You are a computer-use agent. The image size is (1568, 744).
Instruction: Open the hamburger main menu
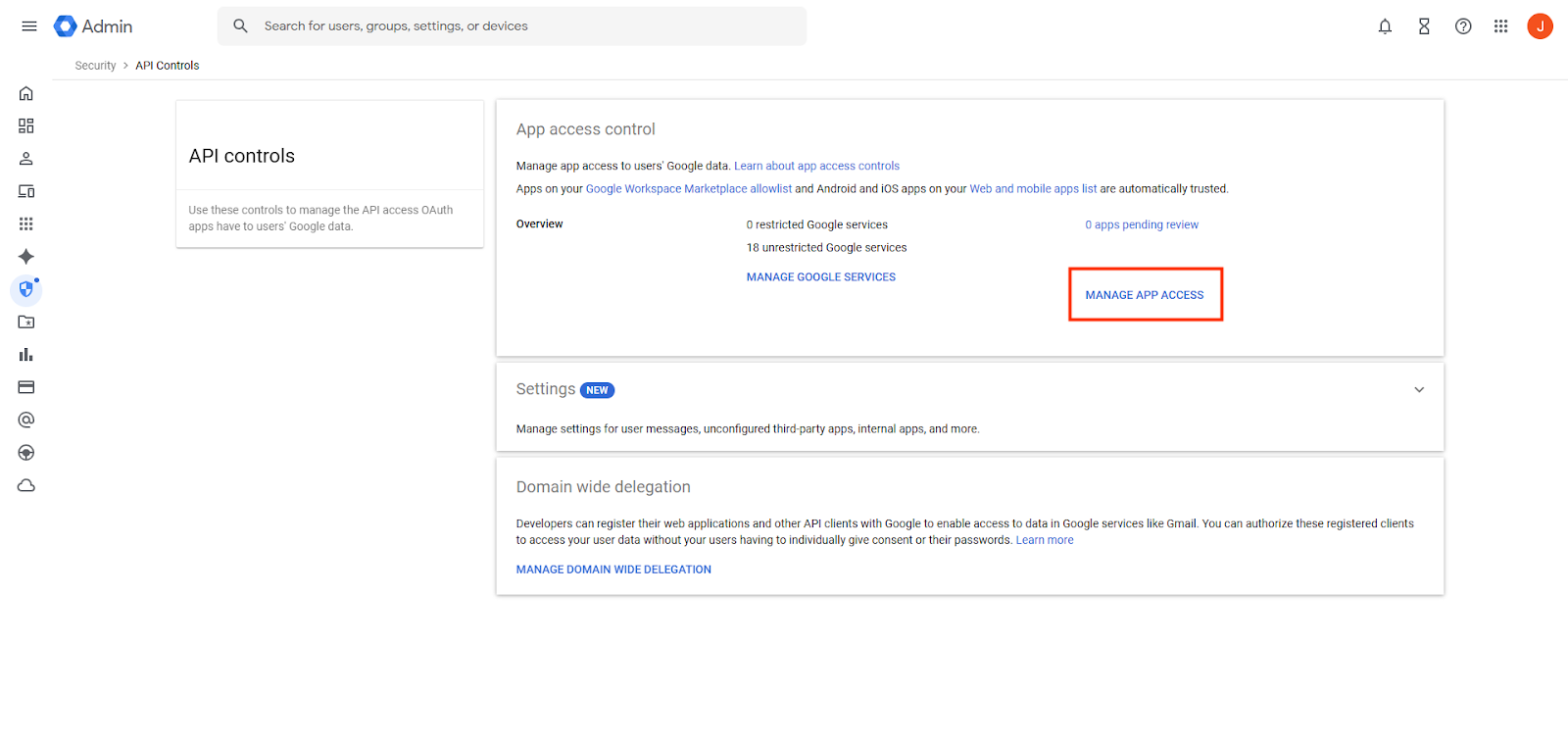(x=29, y=26)
